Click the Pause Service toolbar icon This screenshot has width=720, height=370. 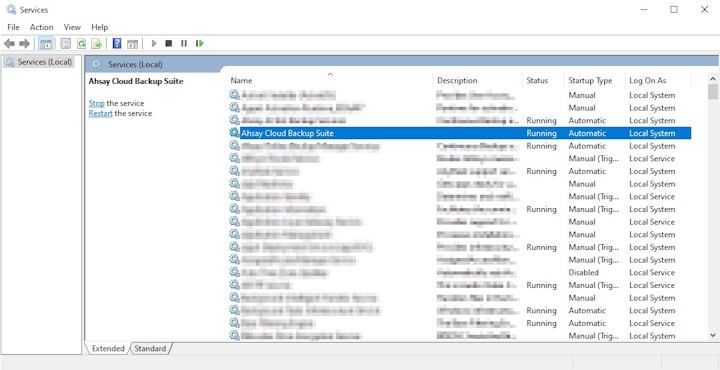pos(184,44)
